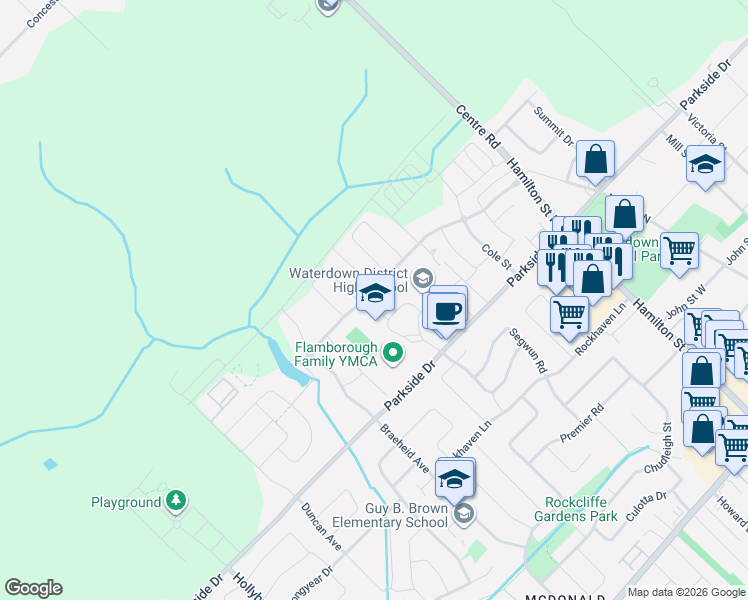Click the Chudleigh St street label
The width and height of the screenshot is (748, 600).
(659, 448)
